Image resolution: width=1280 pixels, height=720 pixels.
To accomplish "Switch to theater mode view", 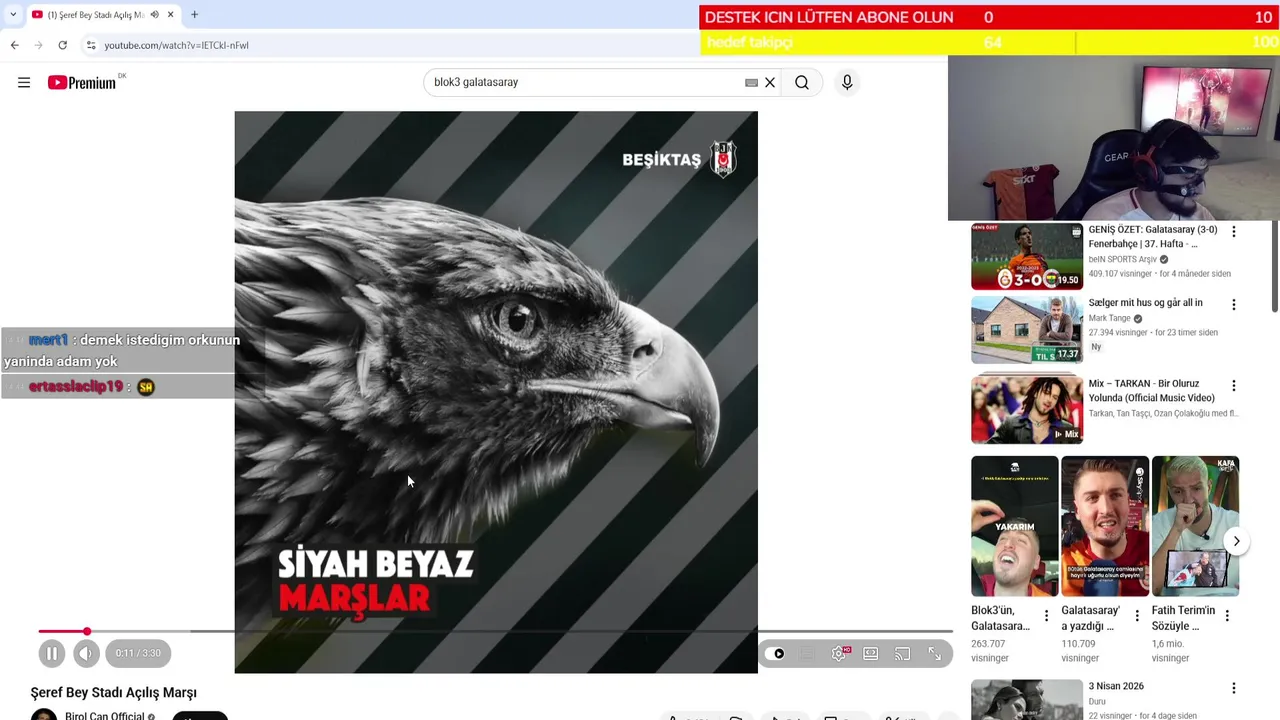I will (x=871, y=654).
